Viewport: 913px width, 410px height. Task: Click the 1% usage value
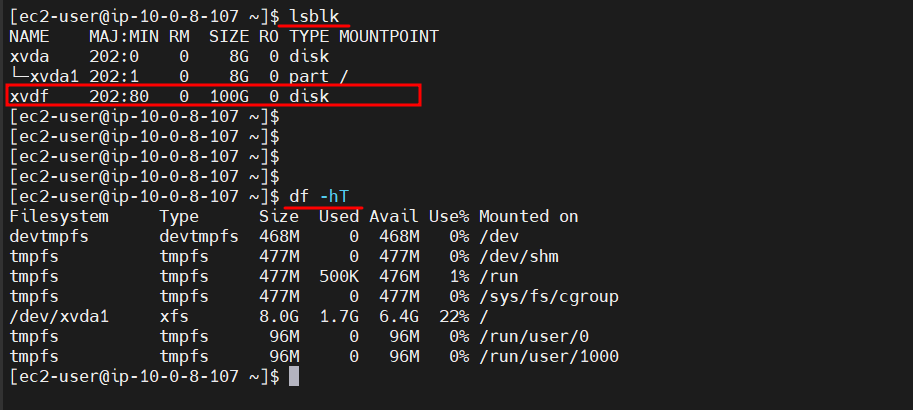point(459,277)
